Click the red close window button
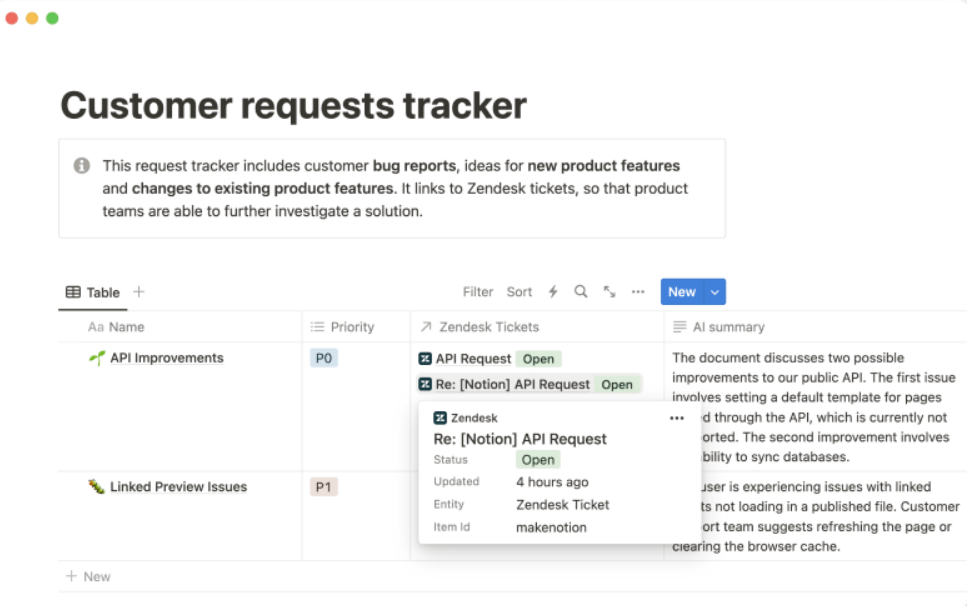Viewport: 967px width, 606px height. pyautogui.click(x=12, y=18)
